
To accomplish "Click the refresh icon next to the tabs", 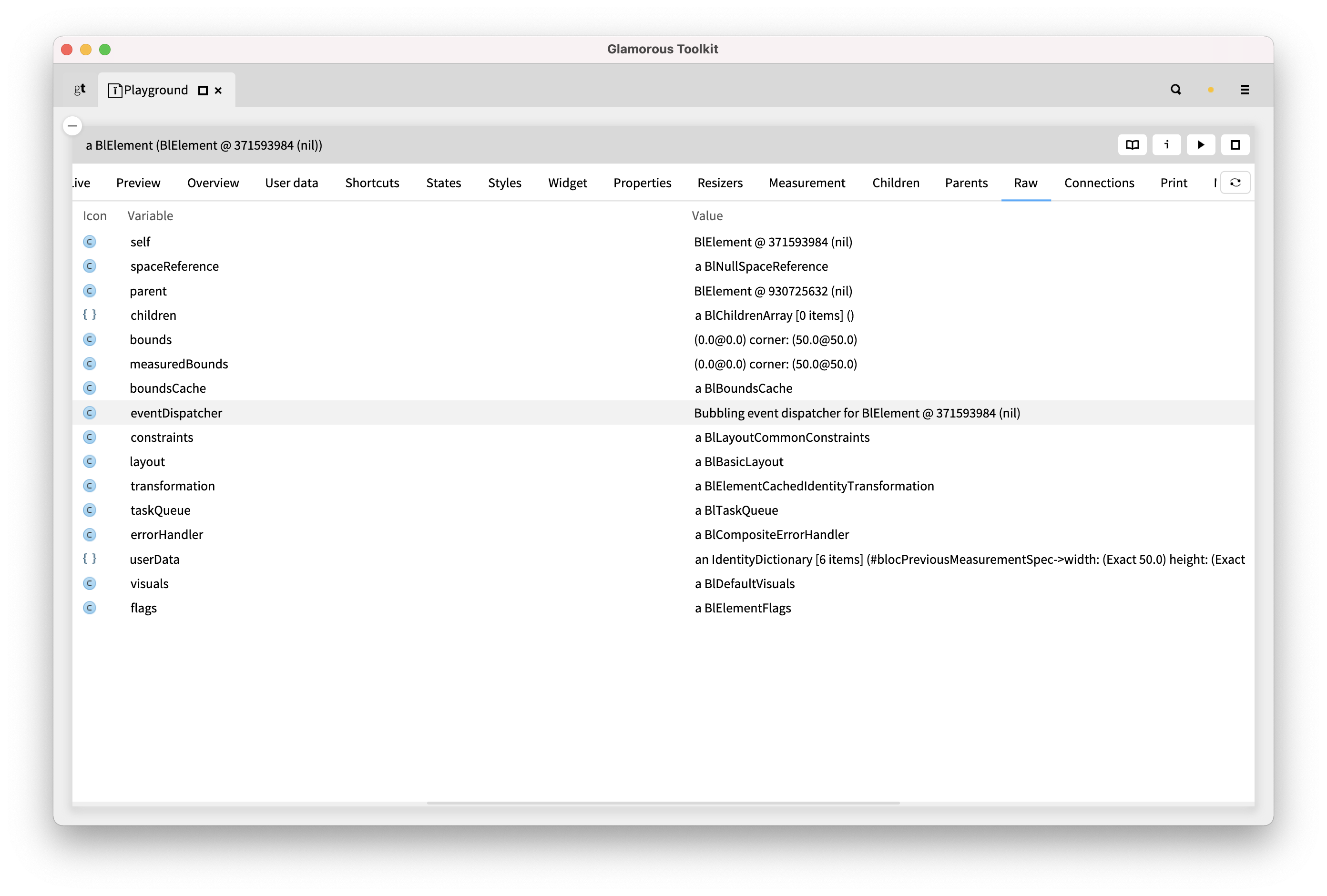I will coord(1235,182).
